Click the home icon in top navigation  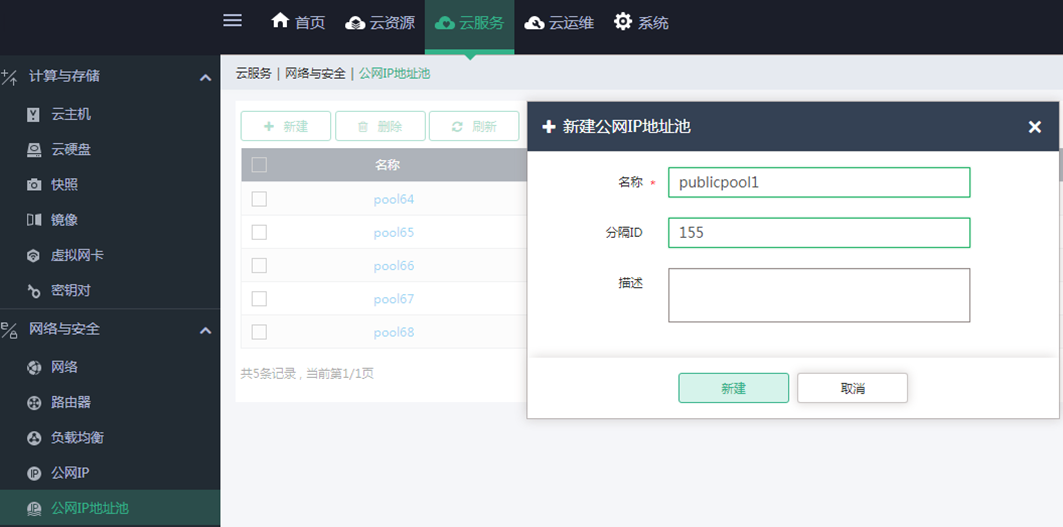coord(280,21)
